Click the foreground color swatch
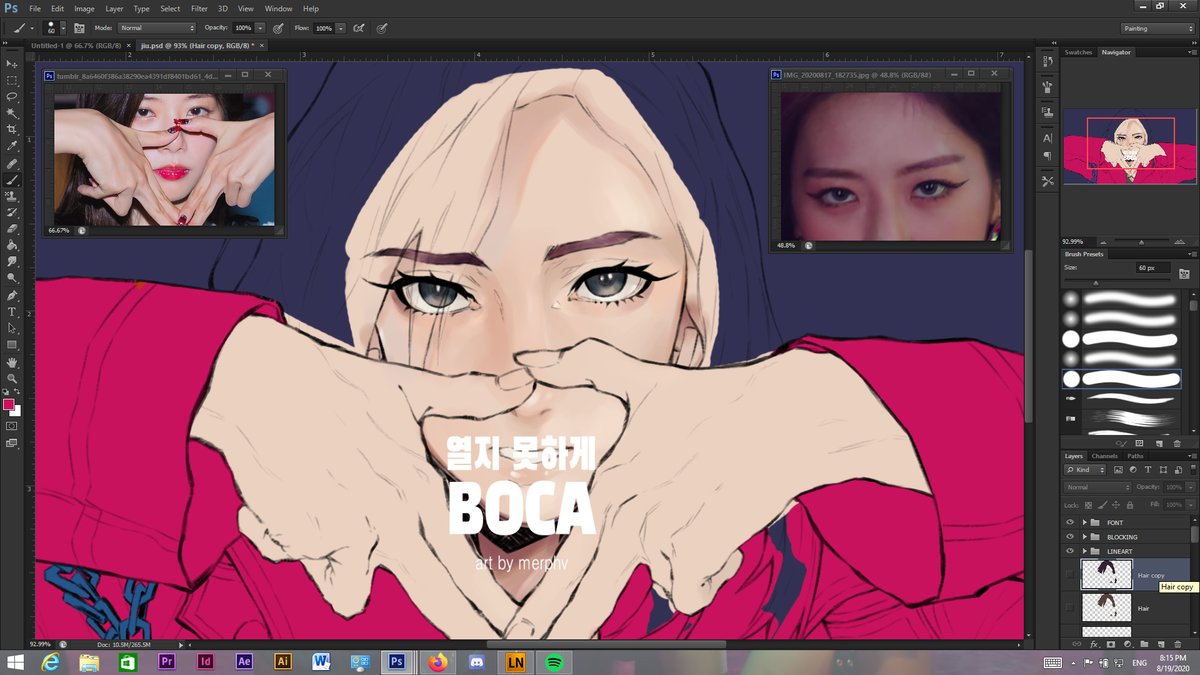Screen dimensions: 1200x675 pyautogui.click(x=9, y=404)
